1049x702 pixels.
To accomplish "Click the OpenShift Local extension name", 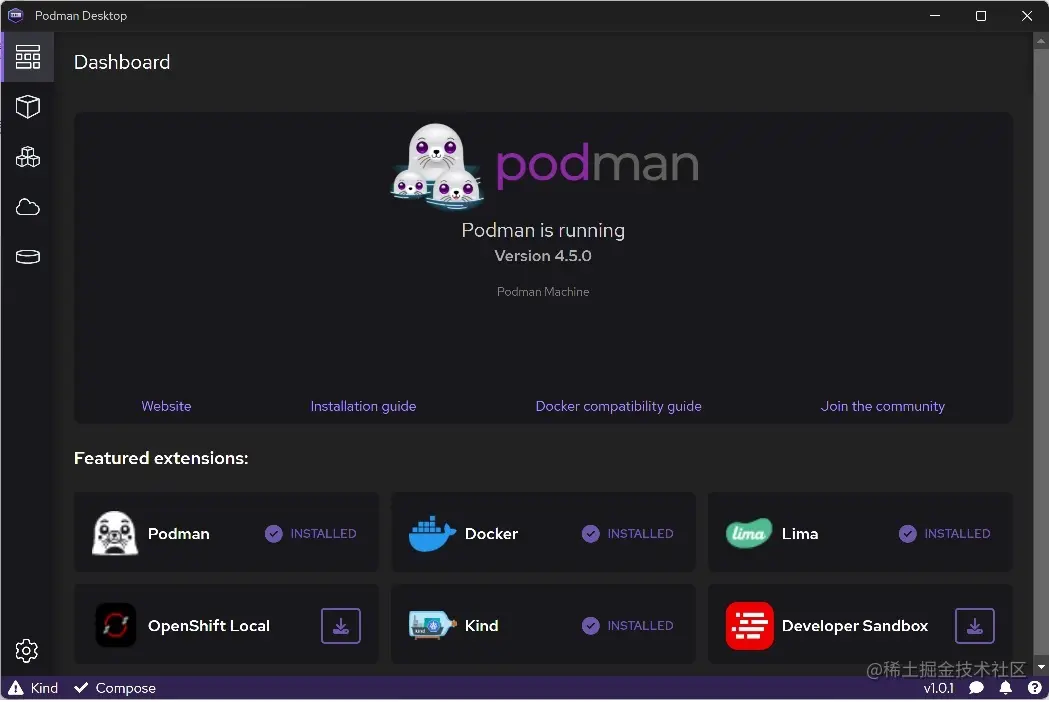I will (209, 626).
